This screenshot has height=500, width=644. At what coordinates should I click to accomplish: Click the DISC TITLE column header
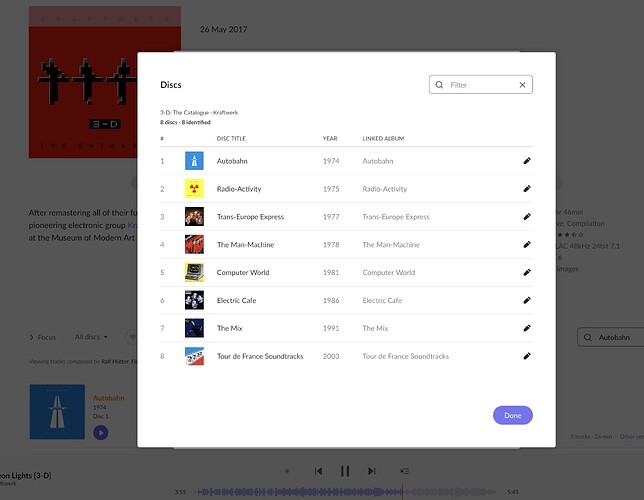point(231,138)
